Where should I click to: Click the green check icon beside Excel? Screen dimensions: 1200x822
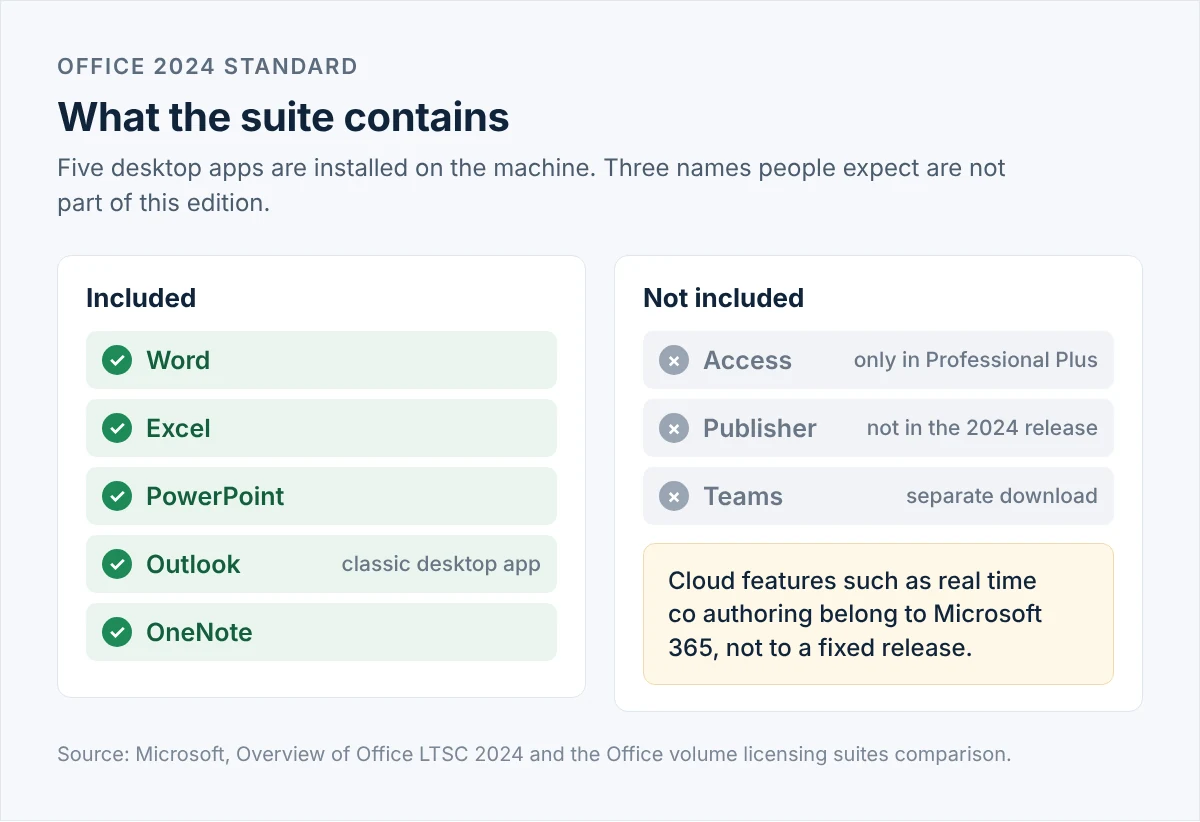click(x=117, y=428)
